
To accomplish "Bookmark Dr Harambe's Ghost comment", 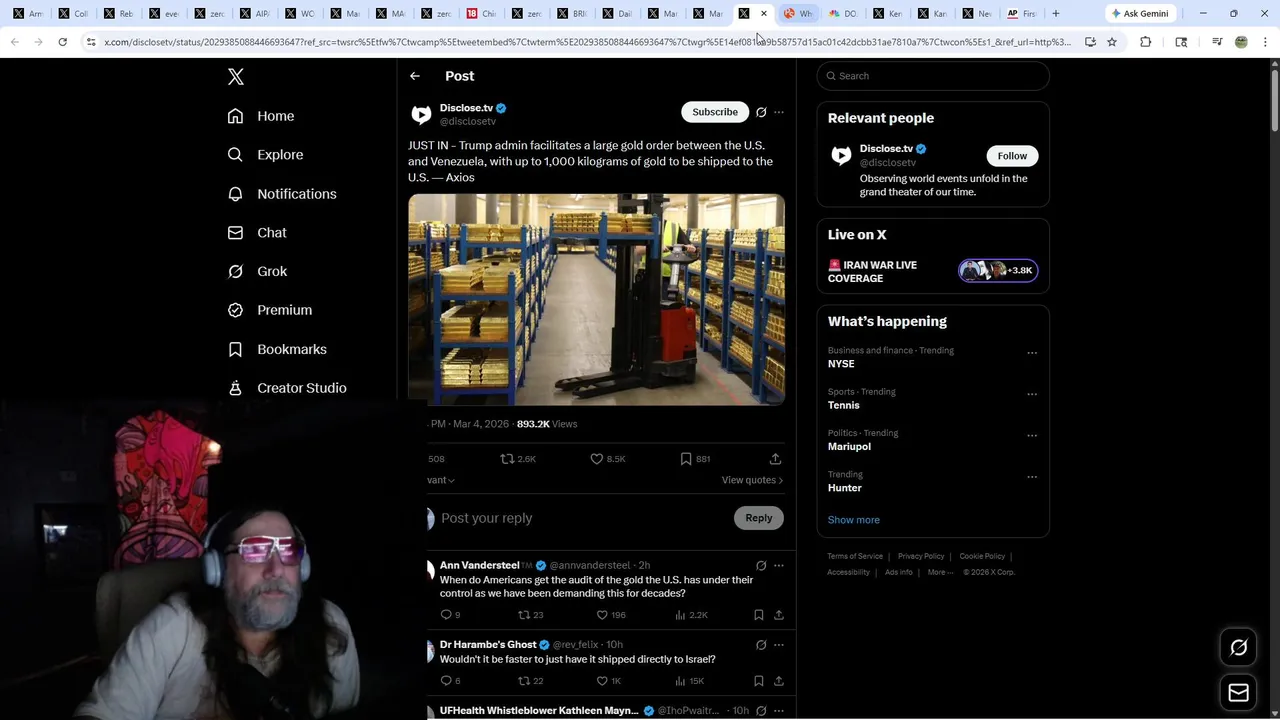I will tap(759, 681).
